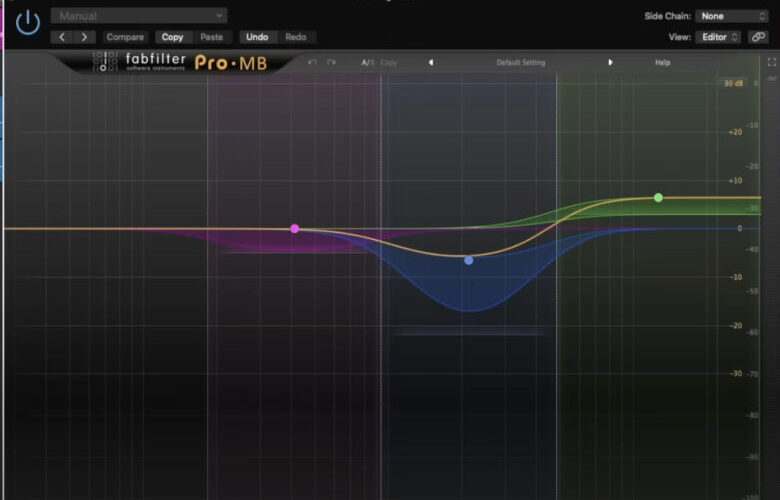The width and height of the screenshot is (780, 500).
Task: Toggle the link chain icon
Action: 758,37
